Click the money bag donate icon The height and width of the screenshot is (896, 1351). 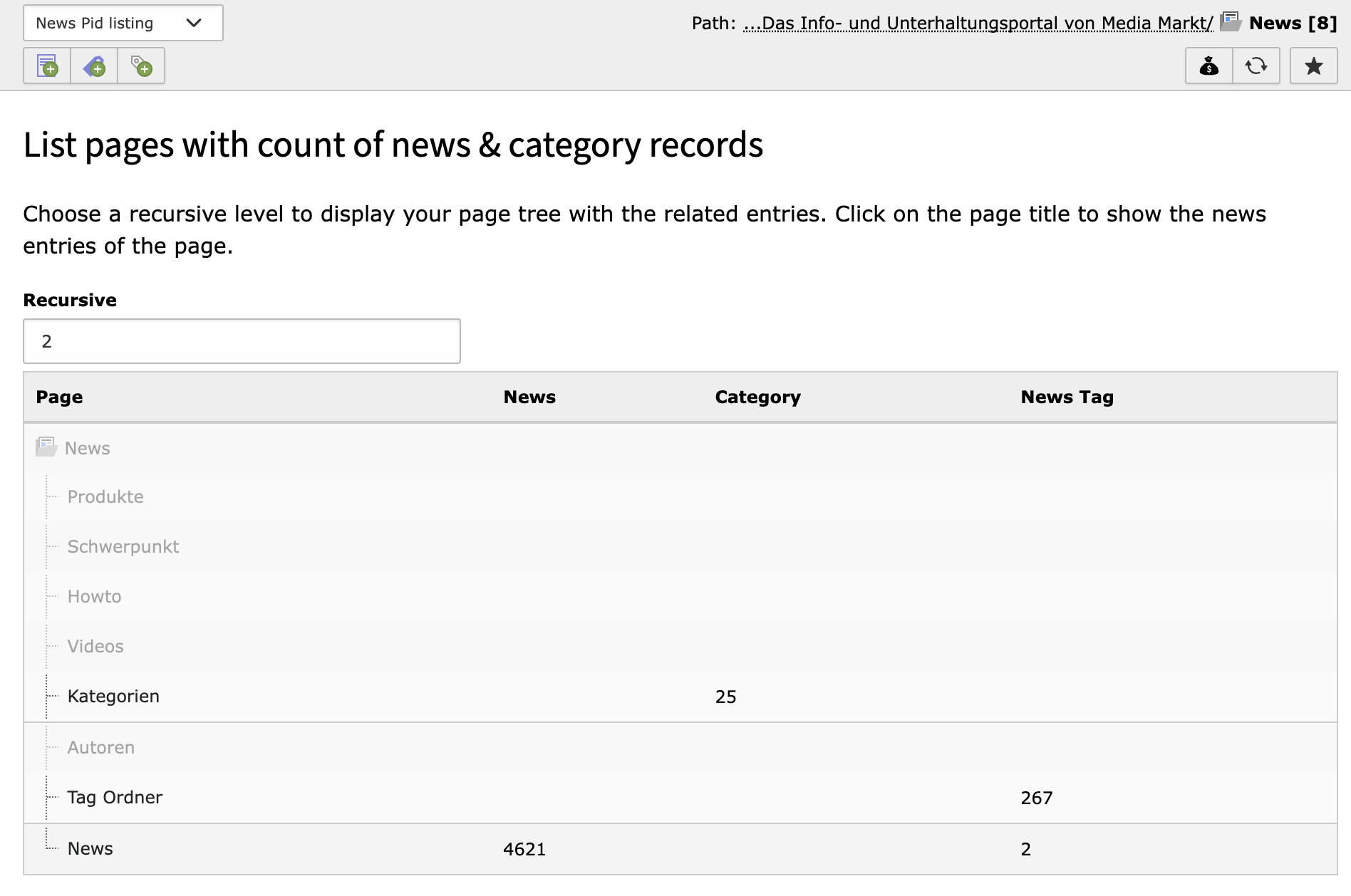(x=1208, y=66)
